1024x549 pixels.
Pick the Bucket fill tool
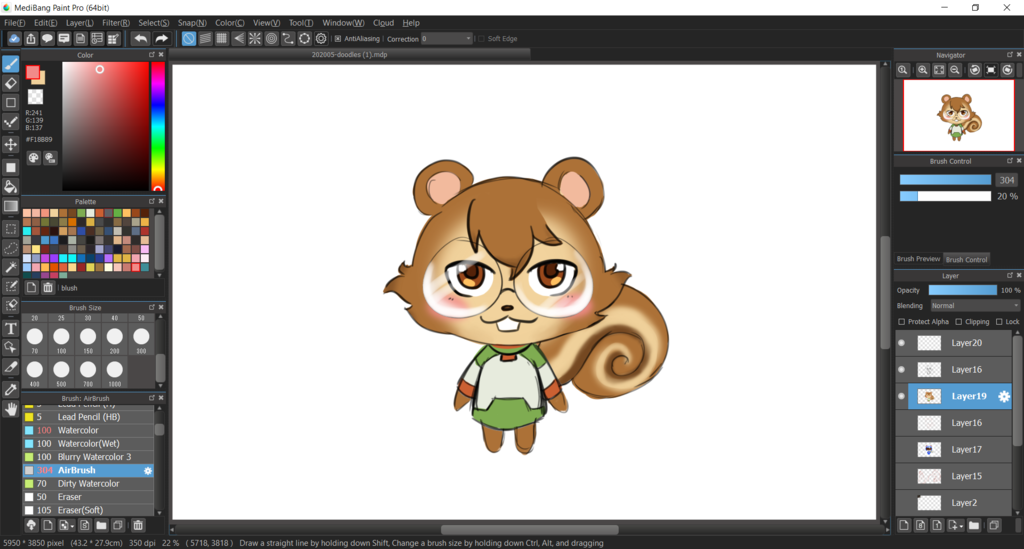[x=10, y=187]
